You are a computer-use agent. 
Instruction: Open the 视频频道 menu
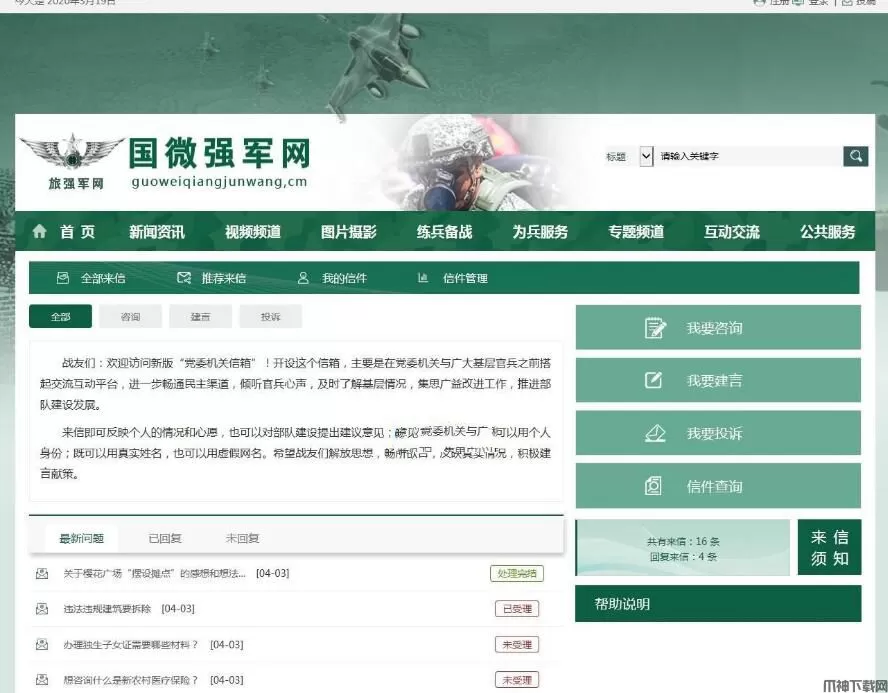click(253, 232)
